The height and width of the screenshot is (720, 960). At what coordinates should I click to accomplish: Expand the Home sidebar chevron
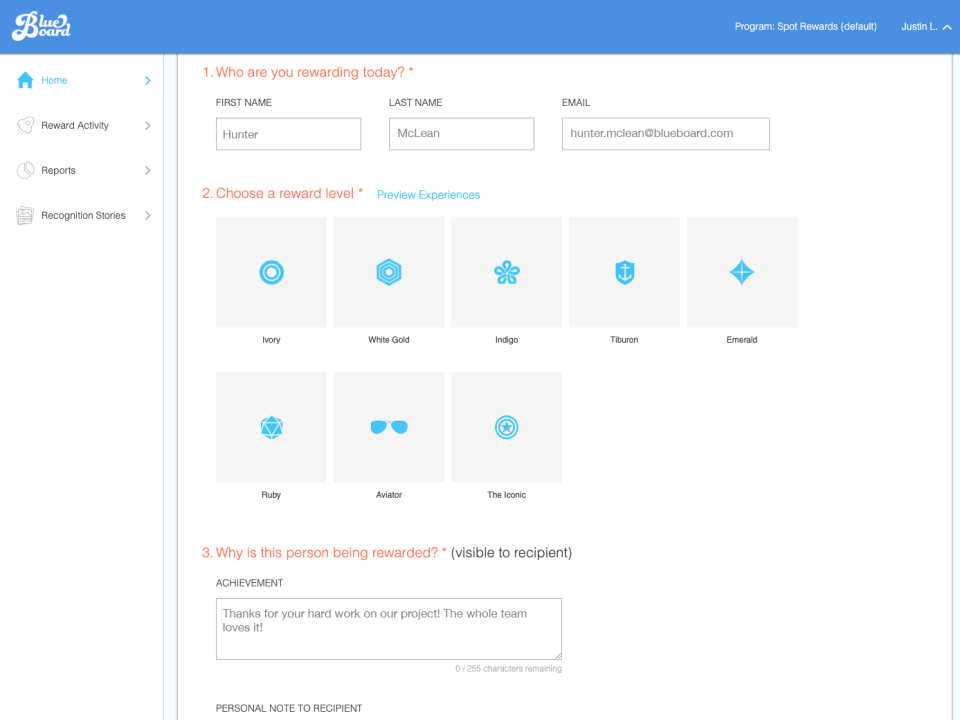pyautogui.click(x=148, y=80)
